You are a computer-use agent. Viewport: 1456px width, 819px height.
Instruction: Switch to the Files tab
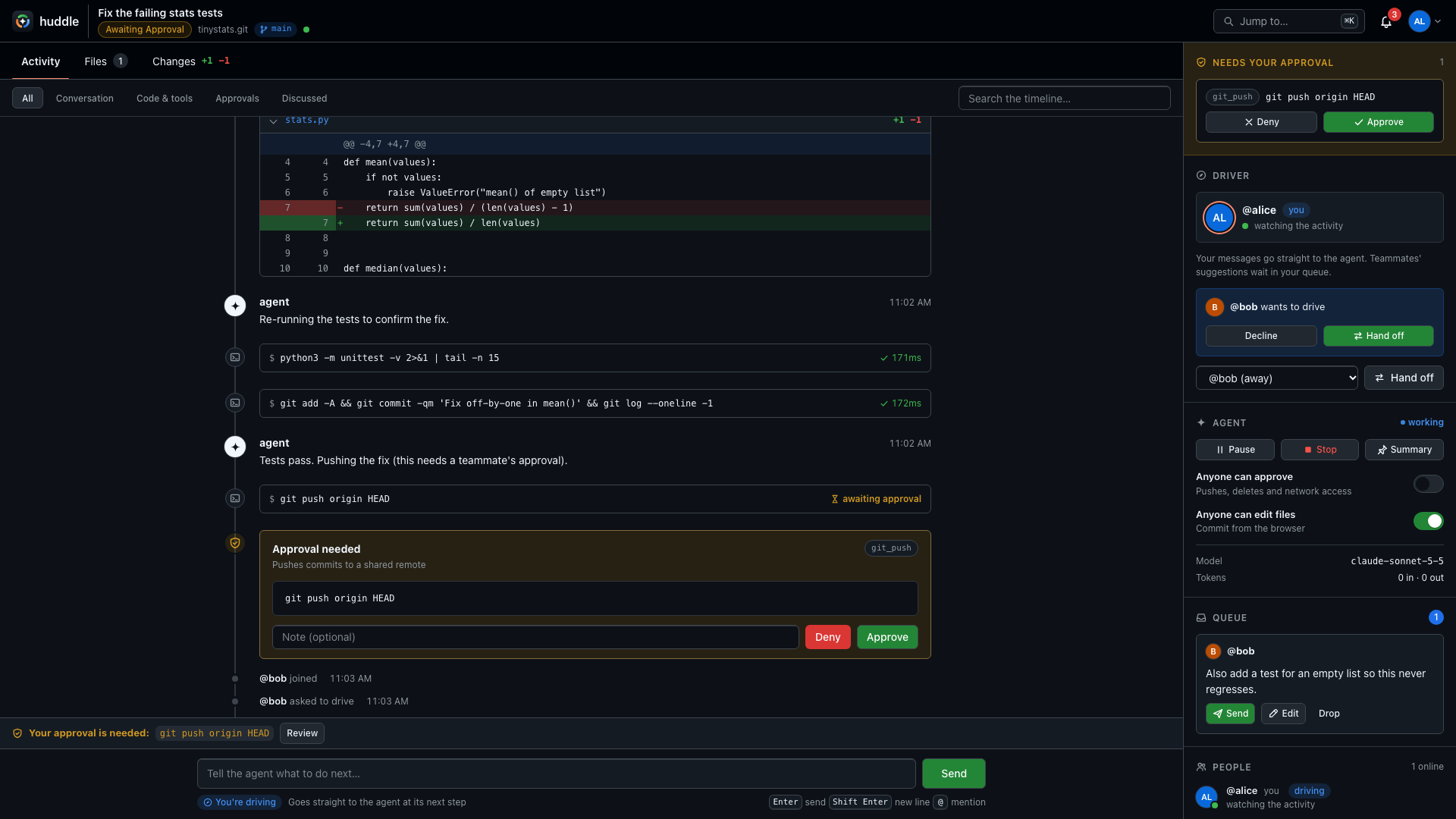(106, 61)
